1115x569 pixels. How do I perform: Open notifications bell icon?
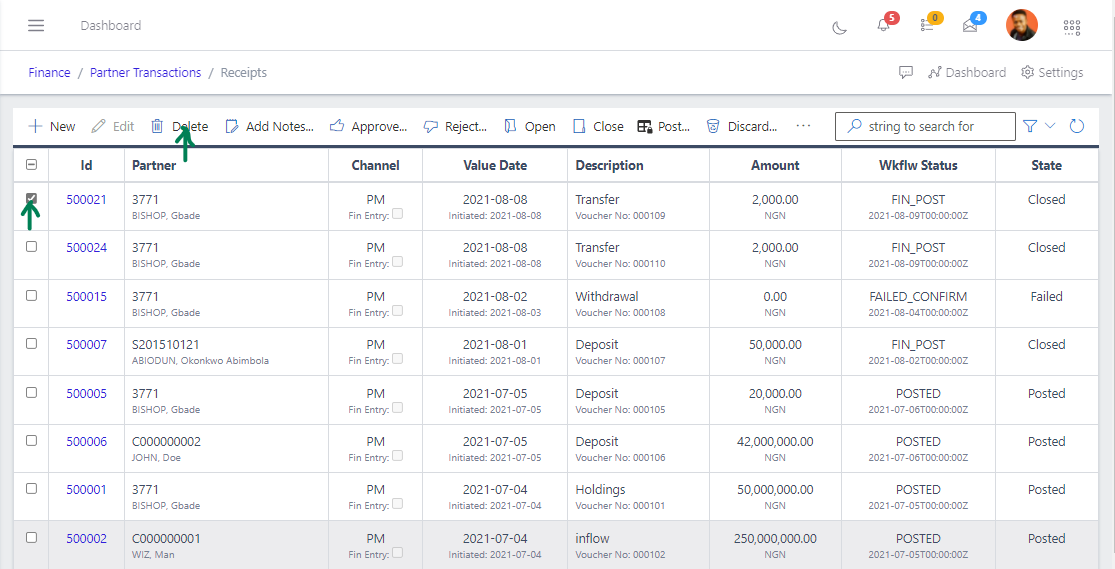tap(883, 25)
